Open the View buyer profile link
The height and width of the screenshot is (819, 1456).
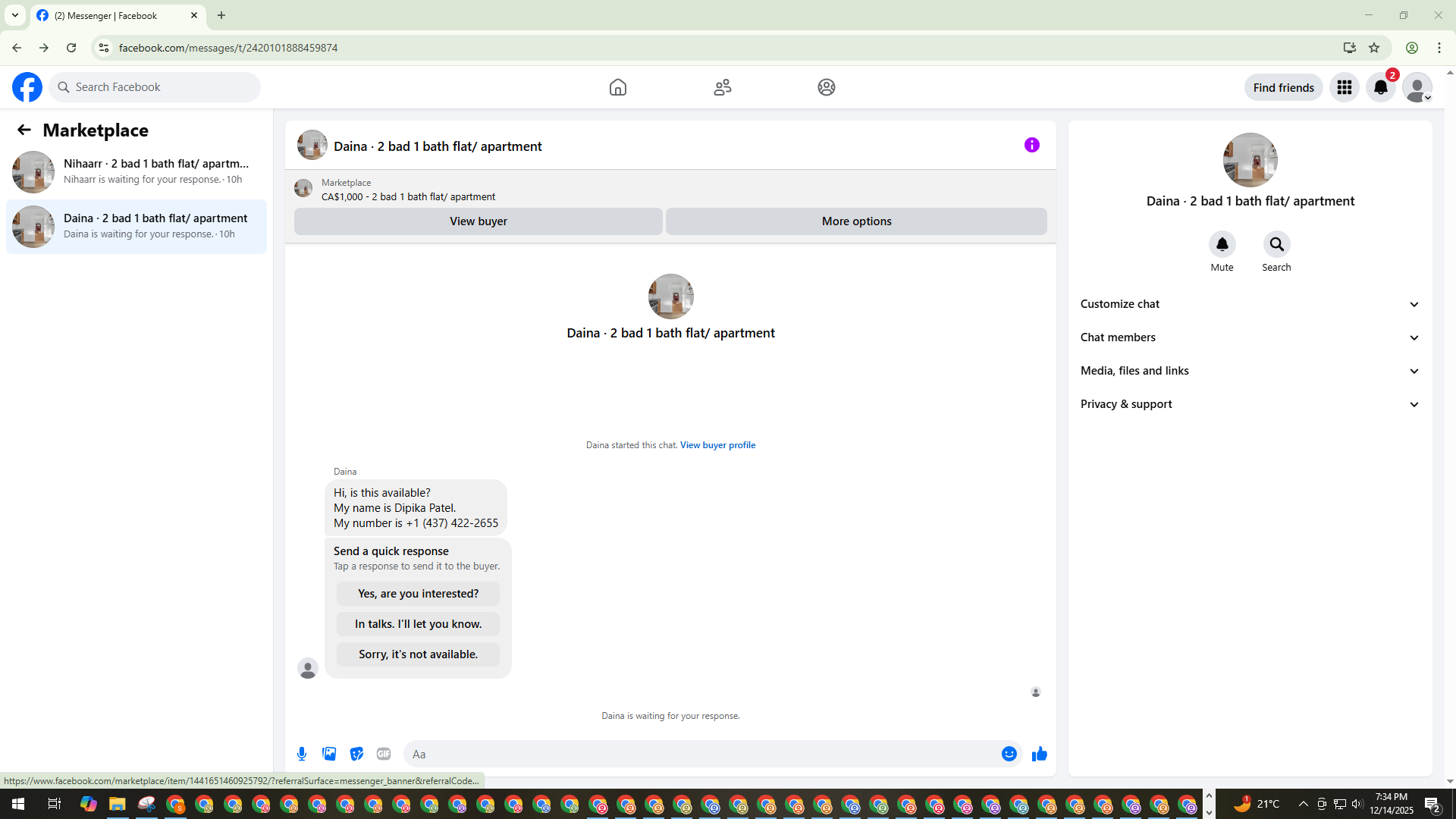(717, 445)
